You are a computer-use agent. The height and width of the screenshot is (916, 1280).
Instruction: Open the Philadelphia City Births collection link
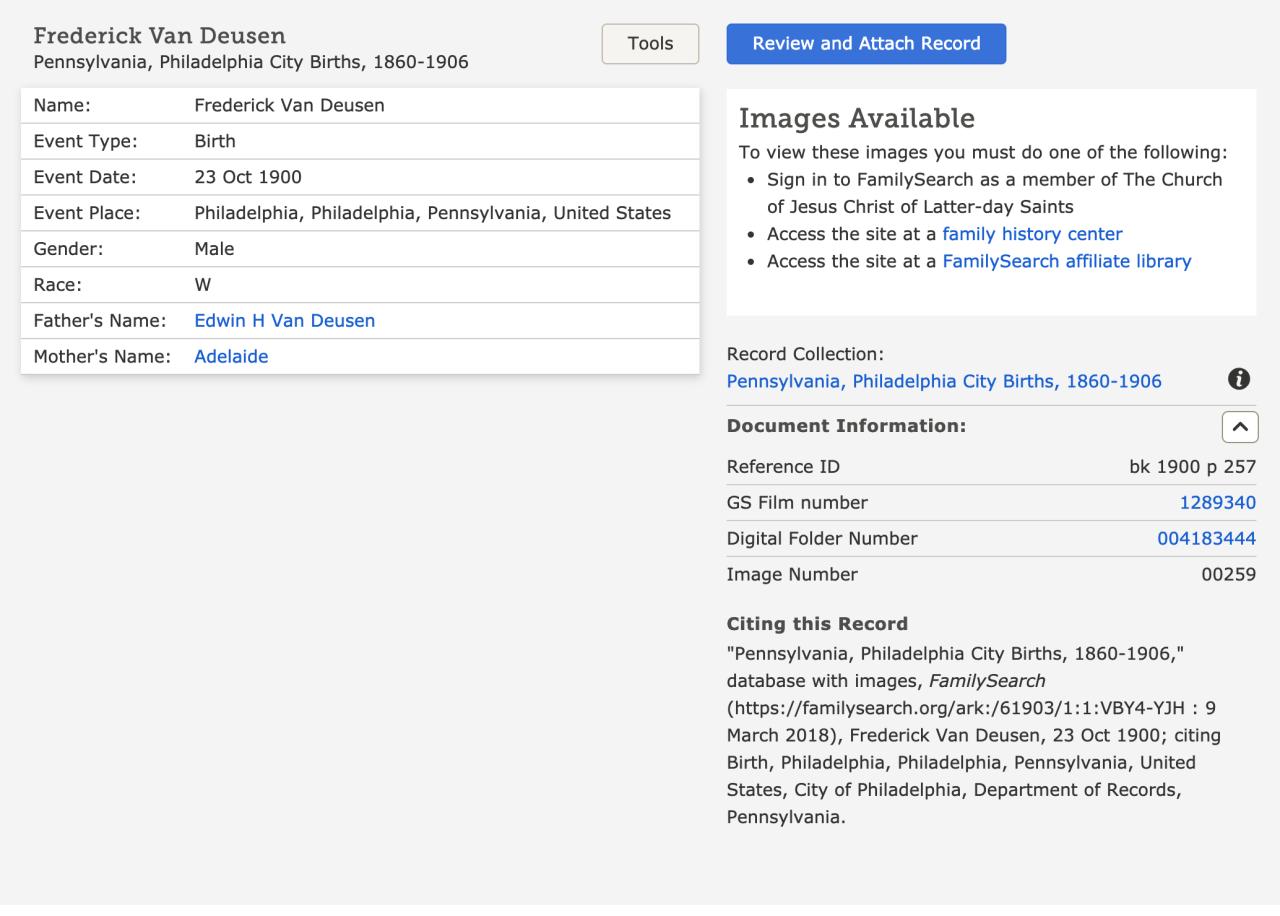tap(943, 381)
